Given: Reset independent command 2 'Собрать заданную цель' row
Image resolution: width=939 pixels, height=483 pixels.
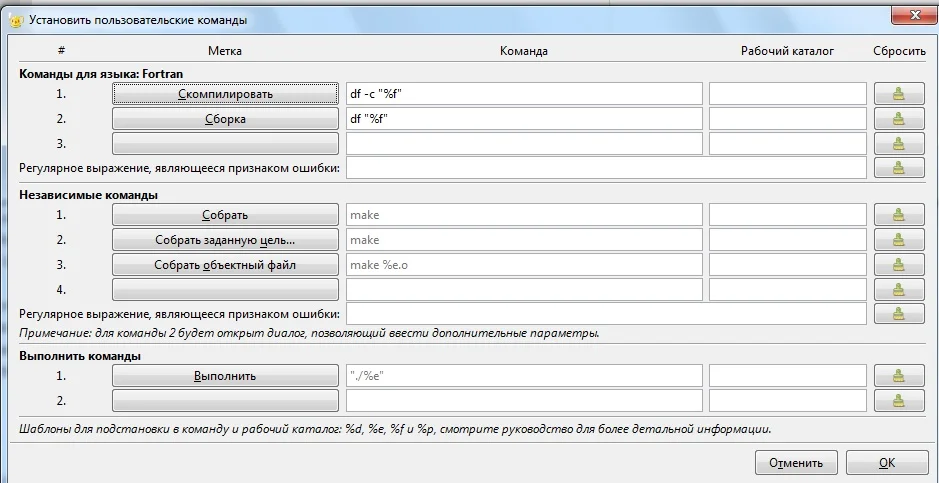Looking at the screenshot, I should point(899,239).
